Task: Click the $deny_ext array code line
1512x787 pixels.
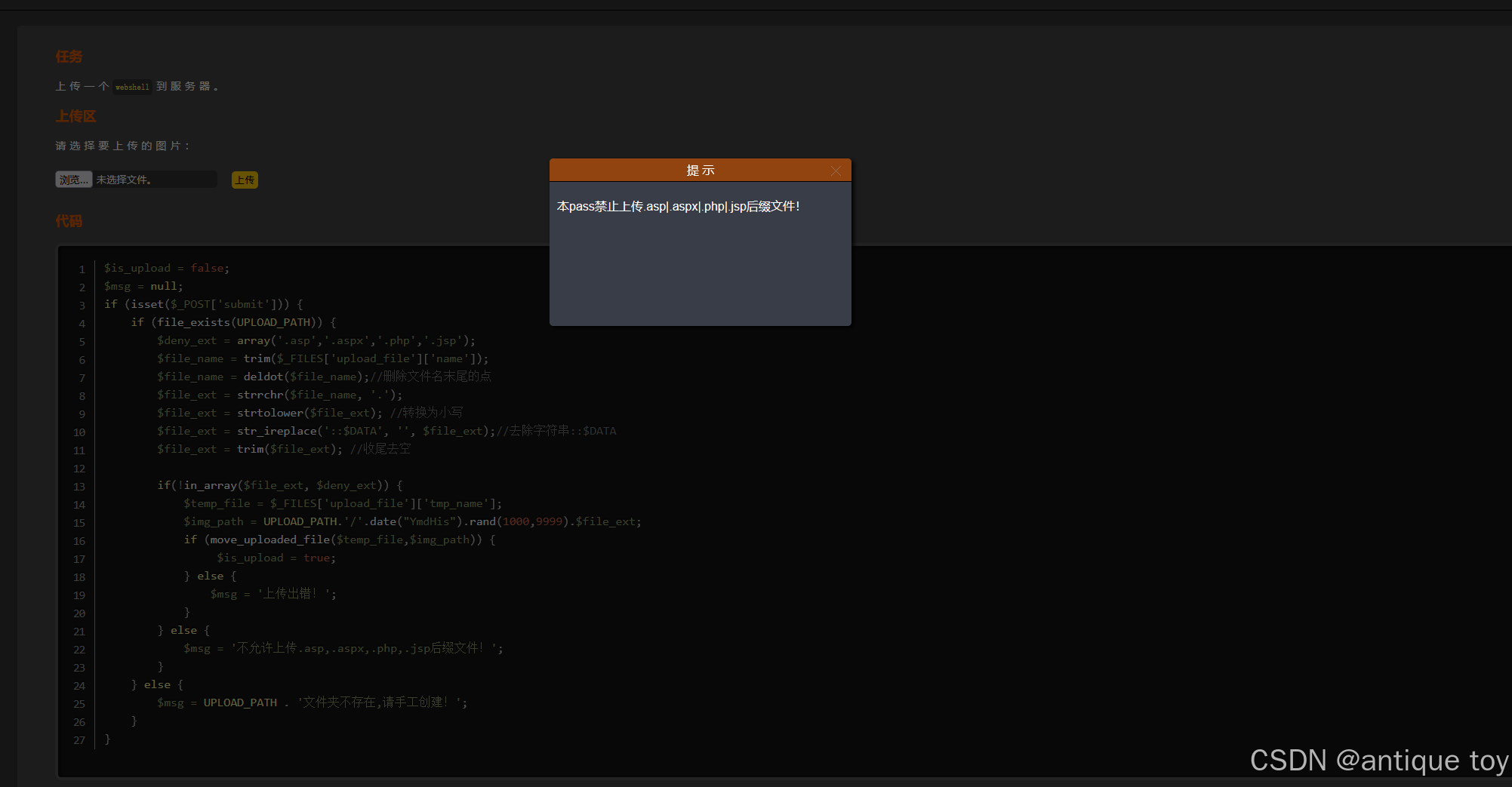Action: tap(316, 340)
